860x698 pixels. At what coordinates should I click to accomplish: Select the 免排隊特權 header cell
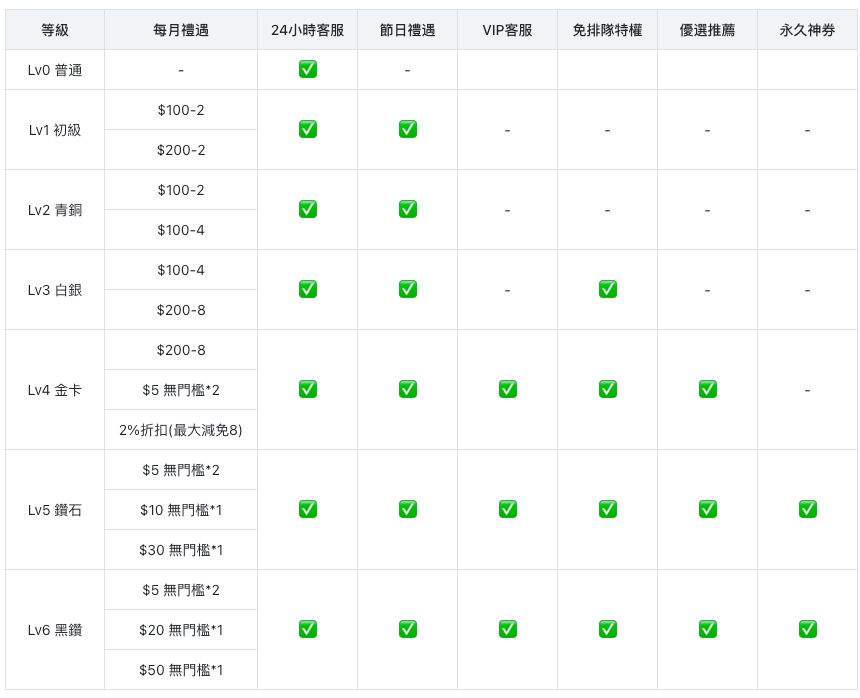[607, 30]
